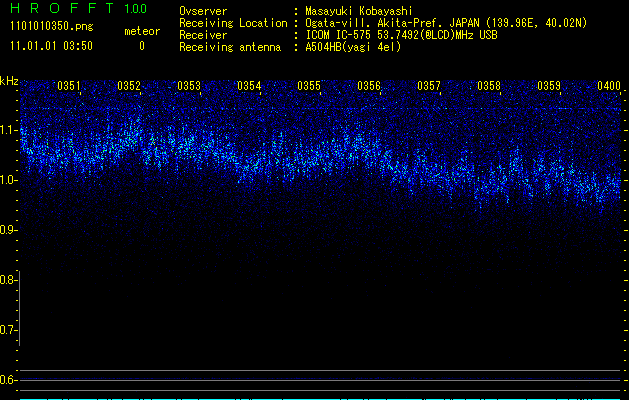This screenshot has height=400, width=629.
Task: Click the Ovserver label
Action: (203, 11)
